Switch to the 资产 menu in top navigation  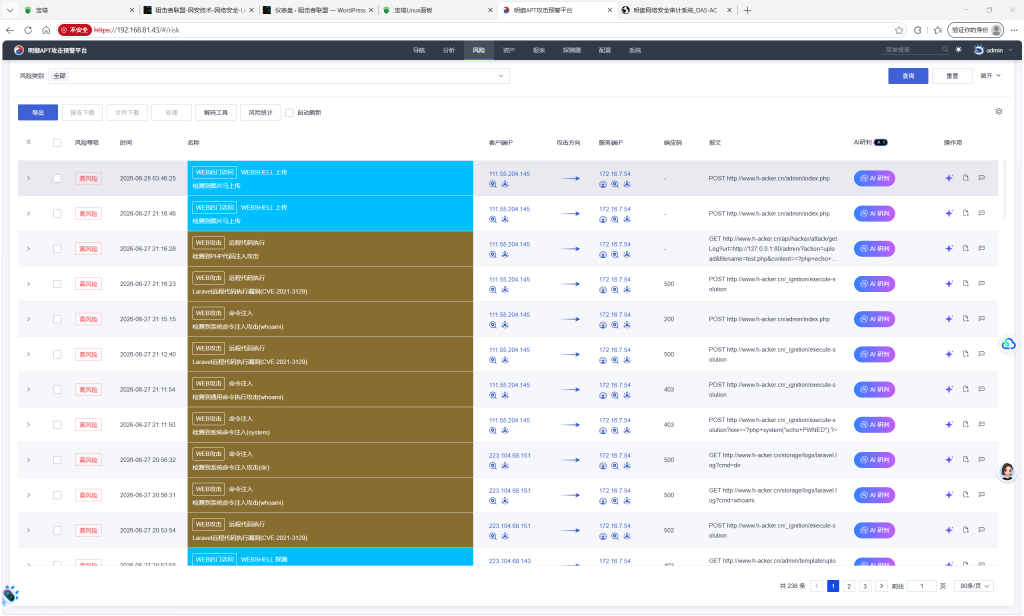point(509,50)
